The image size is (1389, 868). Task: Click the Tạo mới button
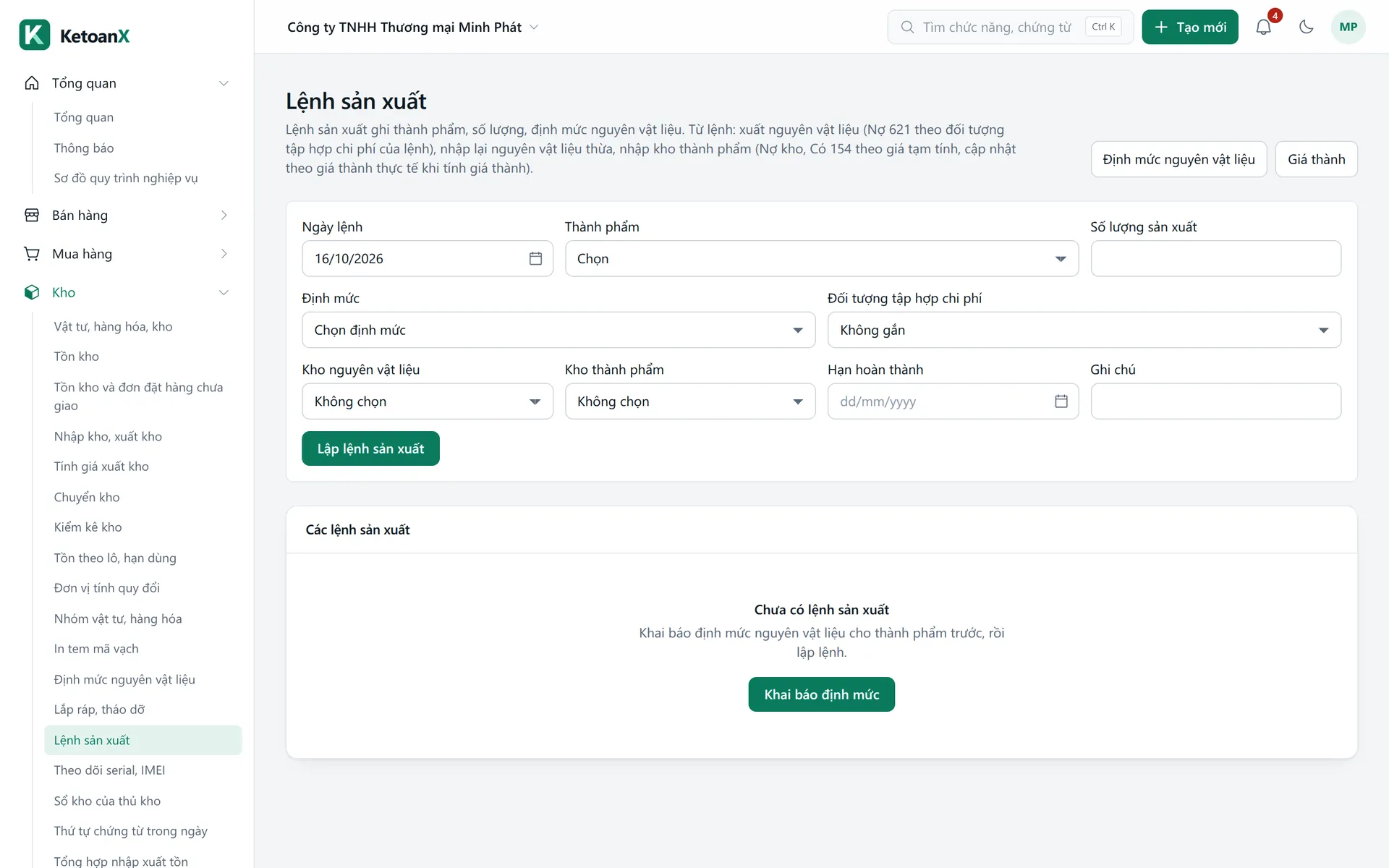click(x=1190, y=27)
